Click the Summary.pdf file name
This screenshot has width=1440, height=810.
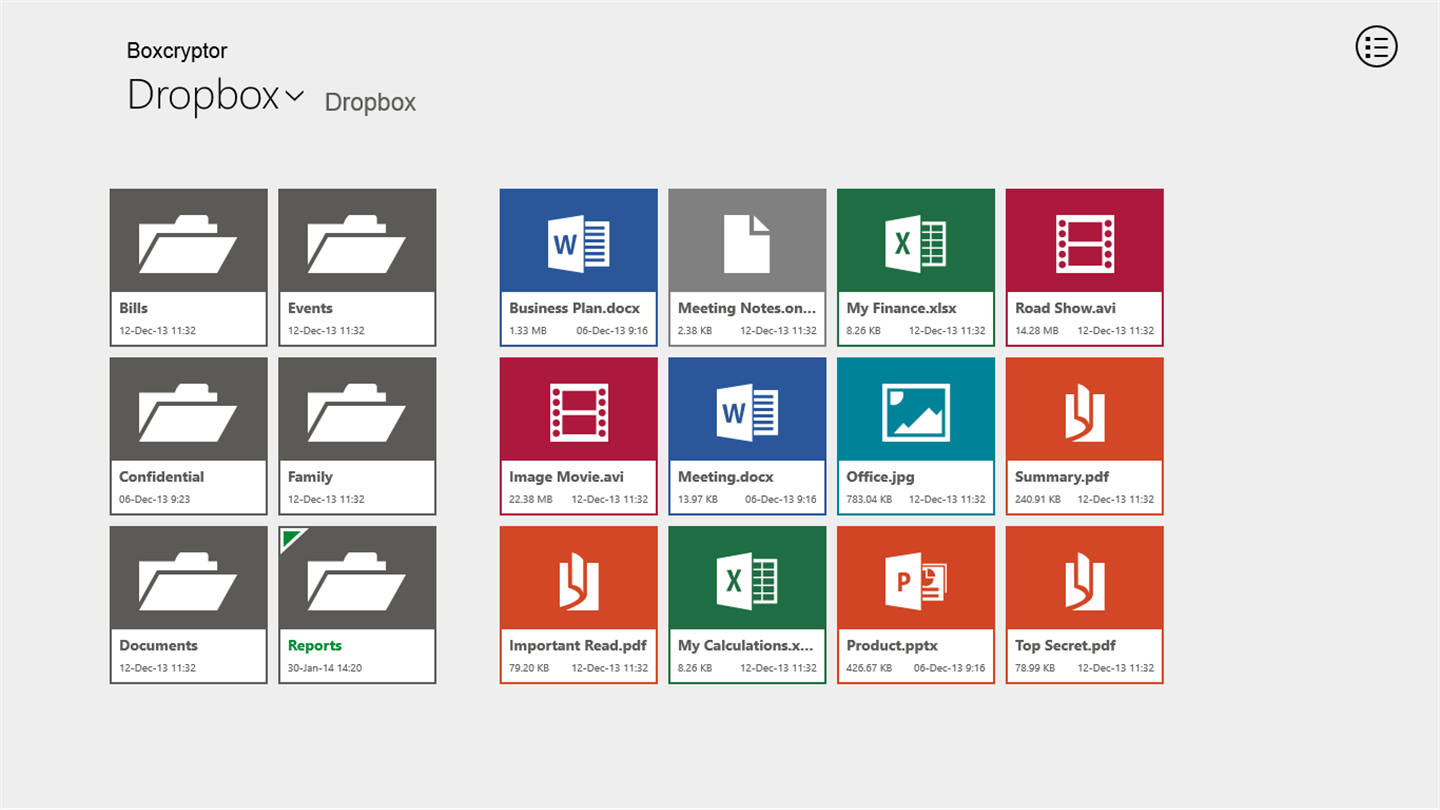[1062, 477]
